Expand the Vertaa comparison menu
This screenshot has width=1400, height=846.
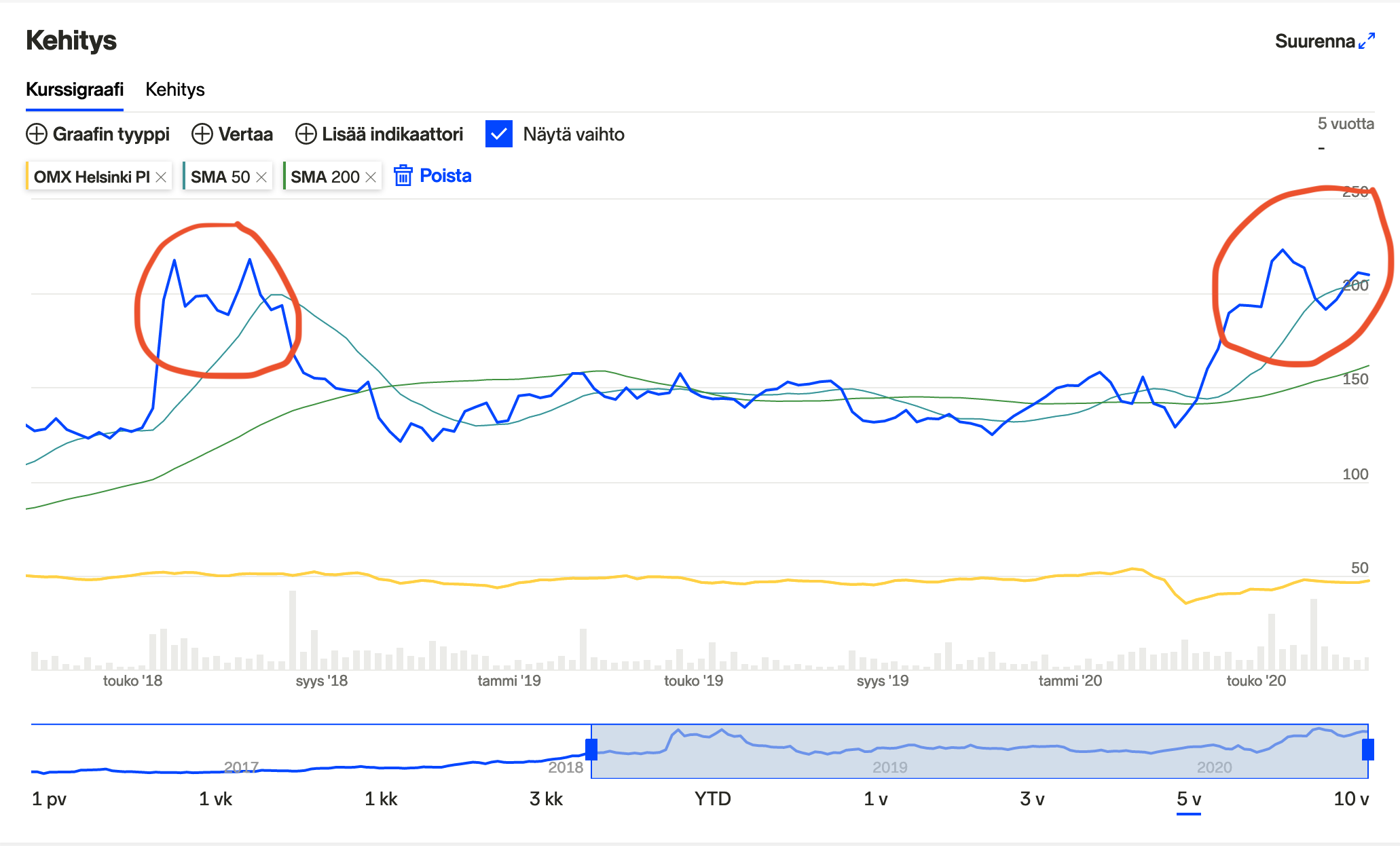(x=245, y=134)
